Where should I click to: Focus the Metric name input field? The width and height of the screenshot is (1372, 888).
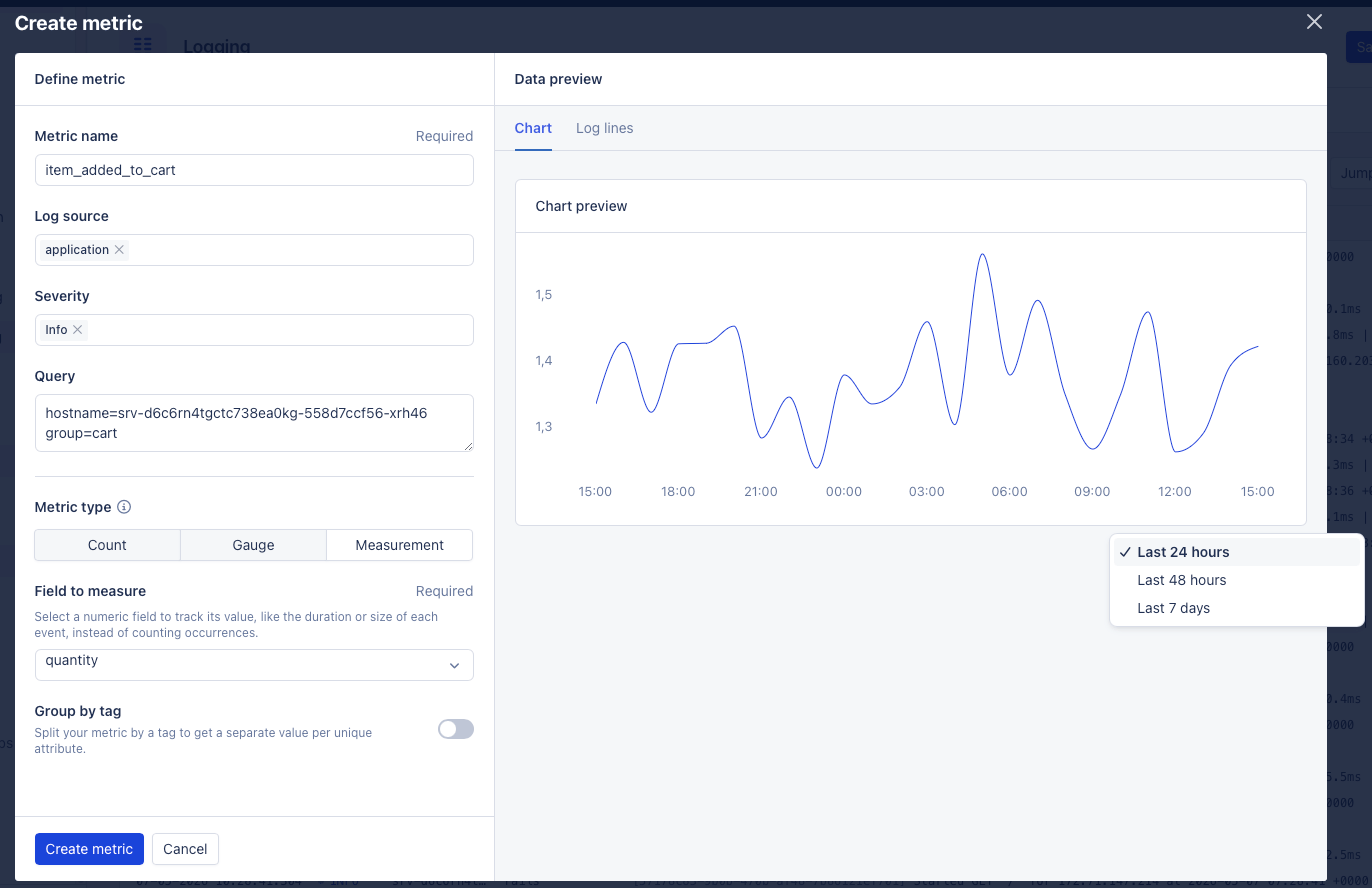[254, 170]
